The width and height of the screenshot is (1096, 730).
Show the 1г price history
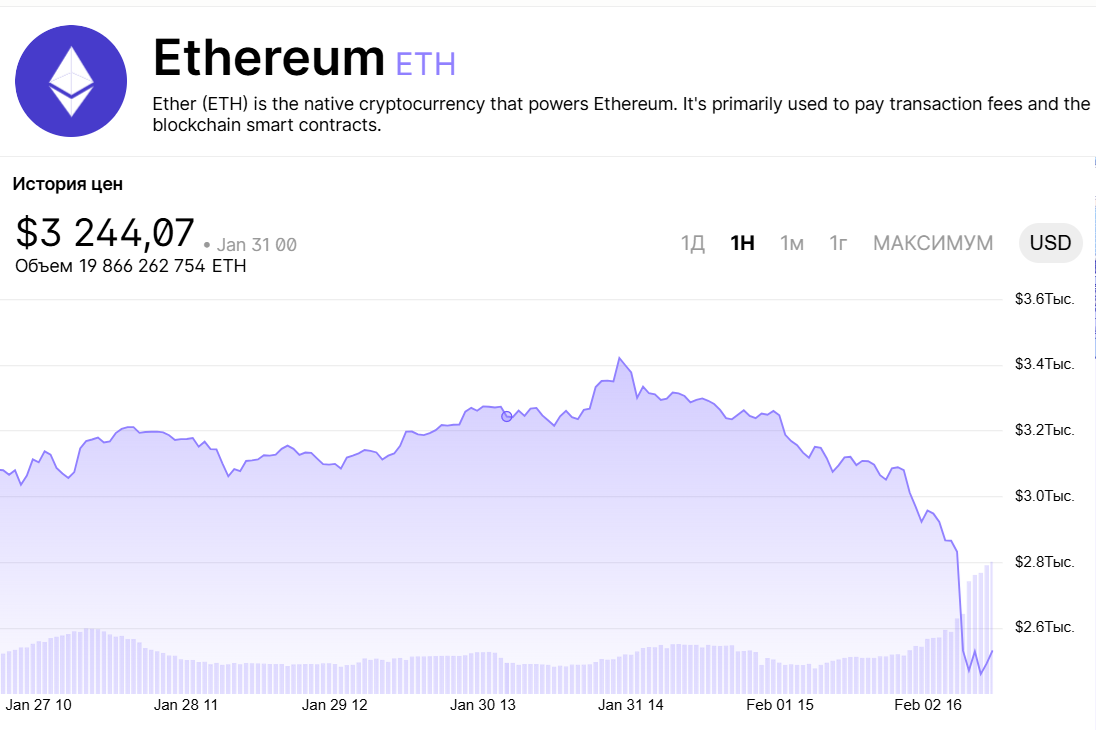coord(838,243)
